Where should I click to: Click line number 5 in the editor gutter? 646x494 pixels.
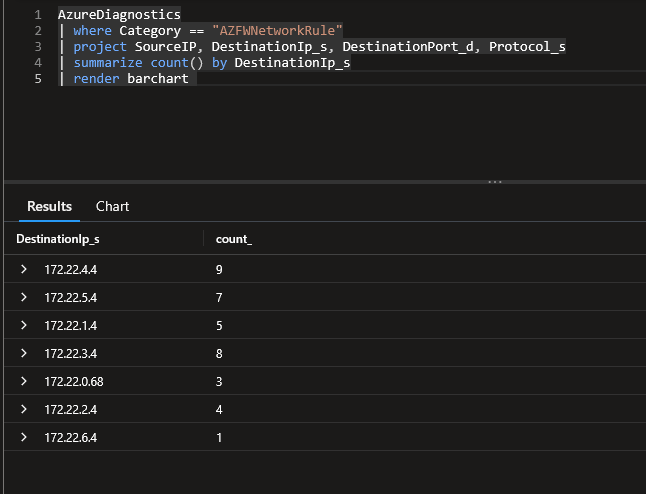(x=37, y=78)
